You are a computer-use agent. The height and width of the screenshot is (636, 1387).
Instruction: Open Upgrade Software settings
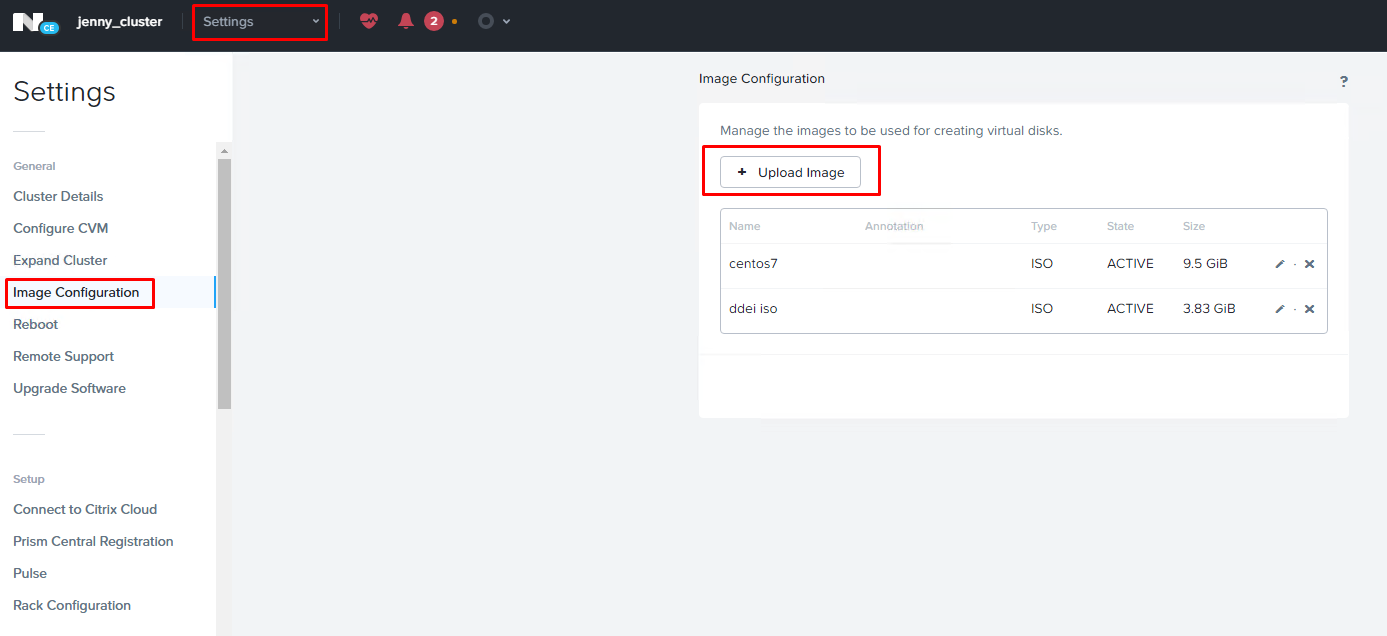[x=69, y=389]
